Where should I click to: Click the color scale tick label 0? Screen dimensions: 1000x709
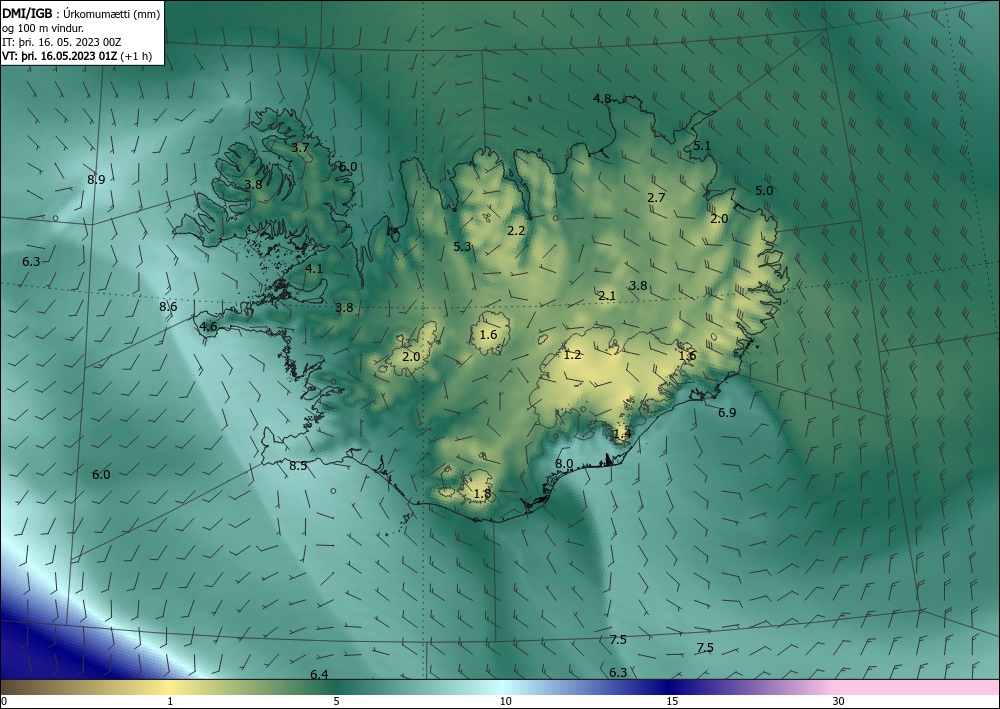coord(4,701)
